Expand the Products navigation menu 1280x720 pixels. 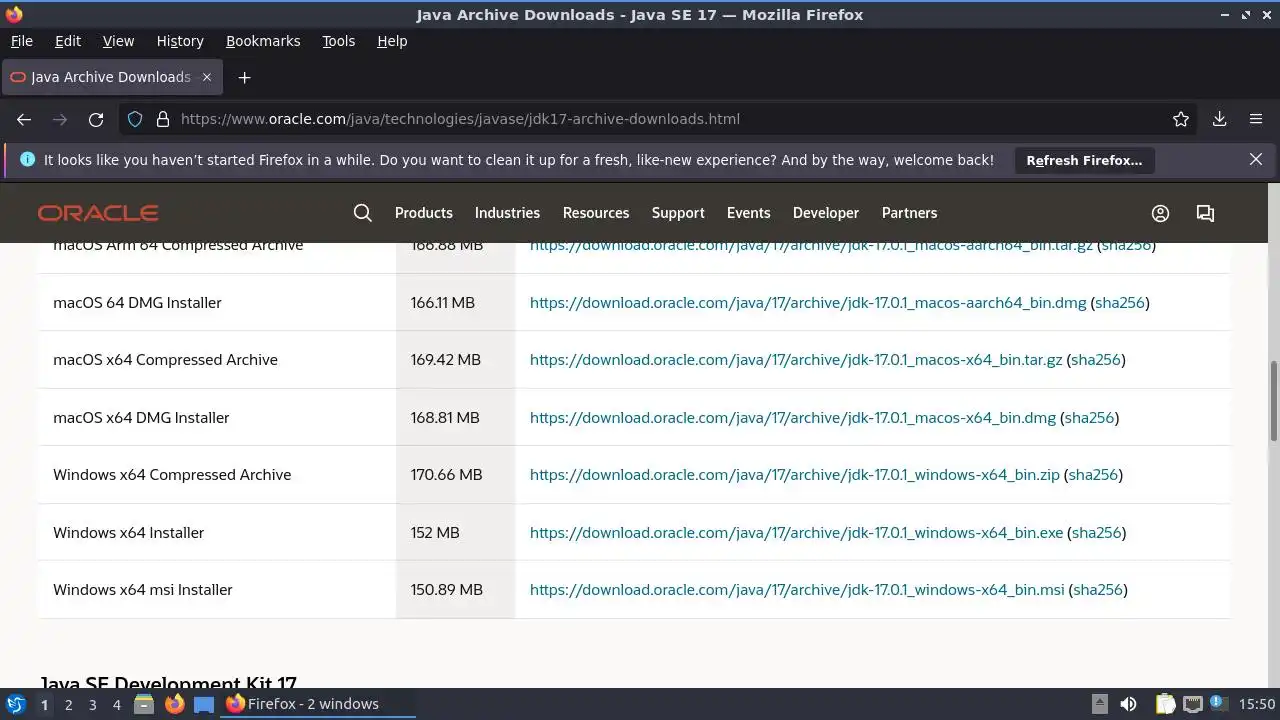coord(424,213)
